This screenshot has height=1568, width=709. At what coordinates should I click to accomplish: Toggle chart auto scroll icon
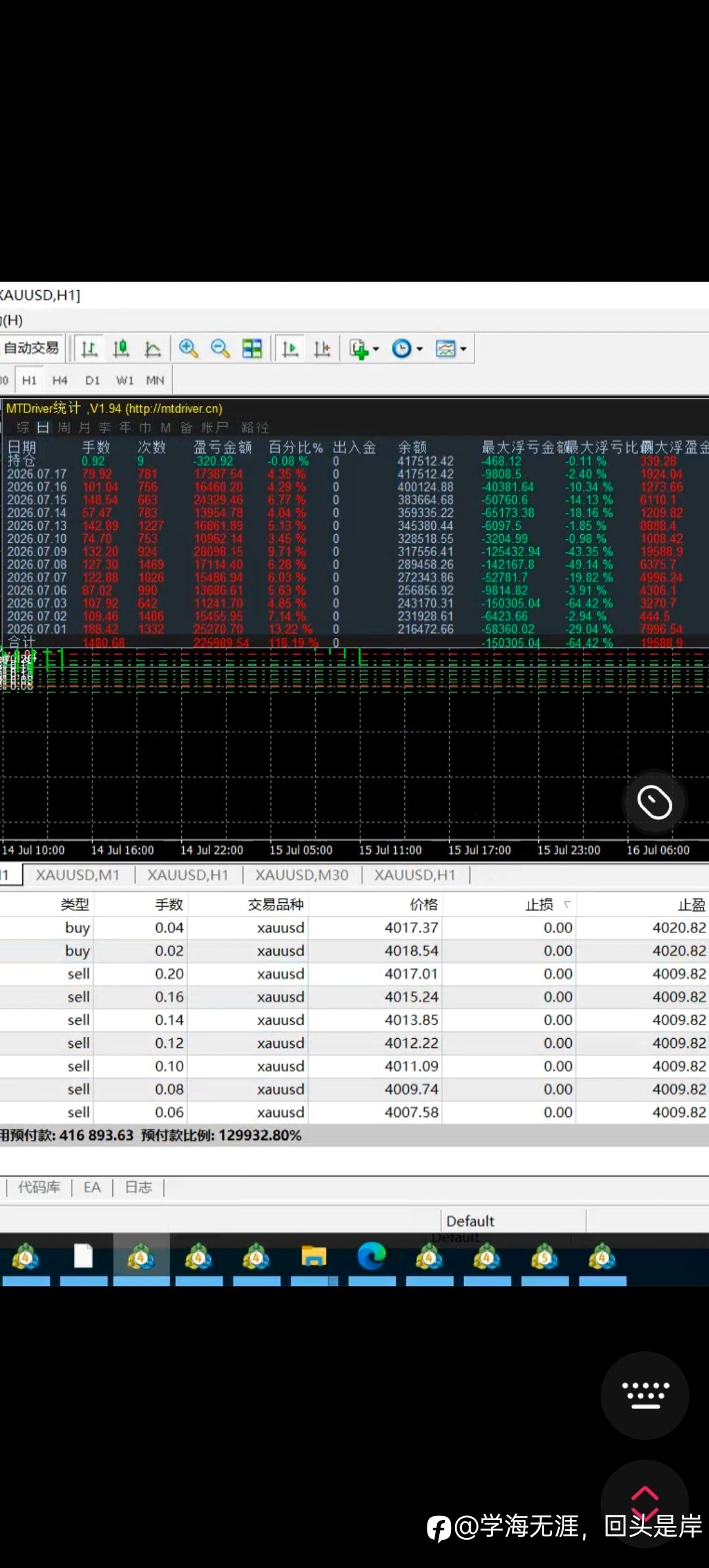[290, 349]
